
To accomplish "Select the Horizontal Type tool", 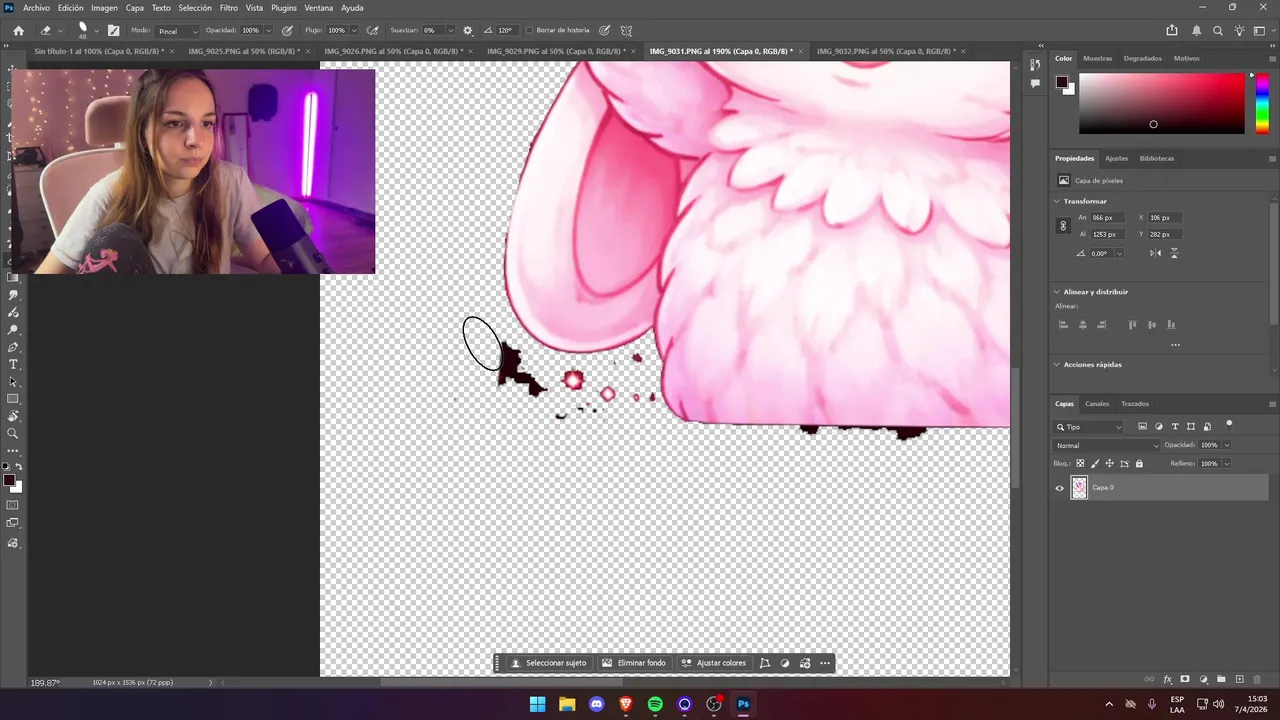I will [13, 364].
